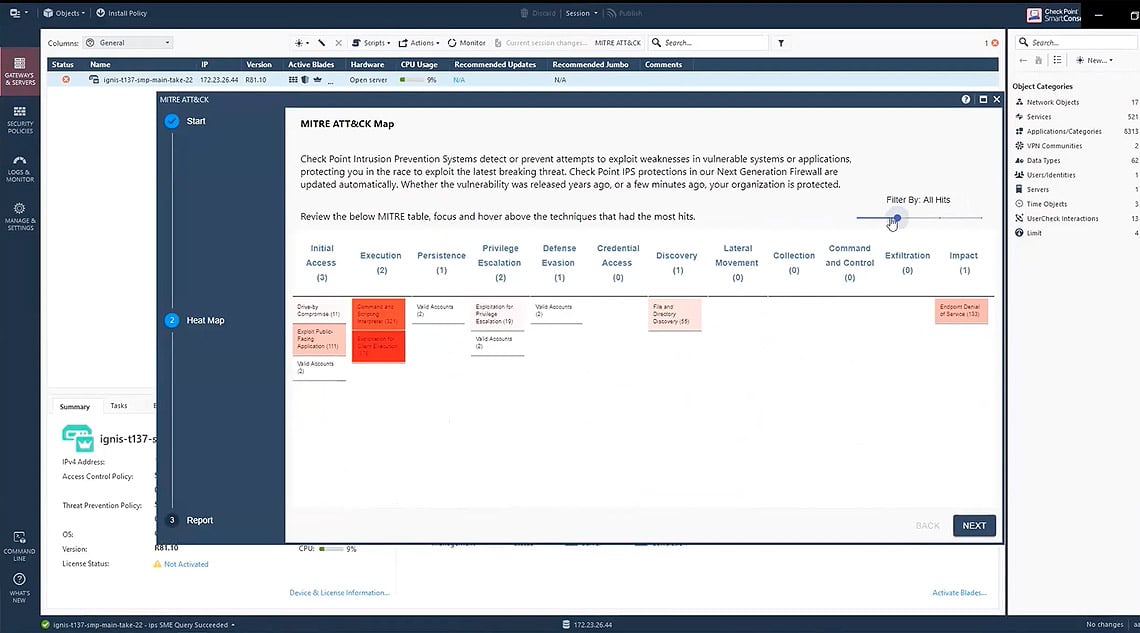
Task: Switch to the Tasks tab
Action: tap(119, 406)
